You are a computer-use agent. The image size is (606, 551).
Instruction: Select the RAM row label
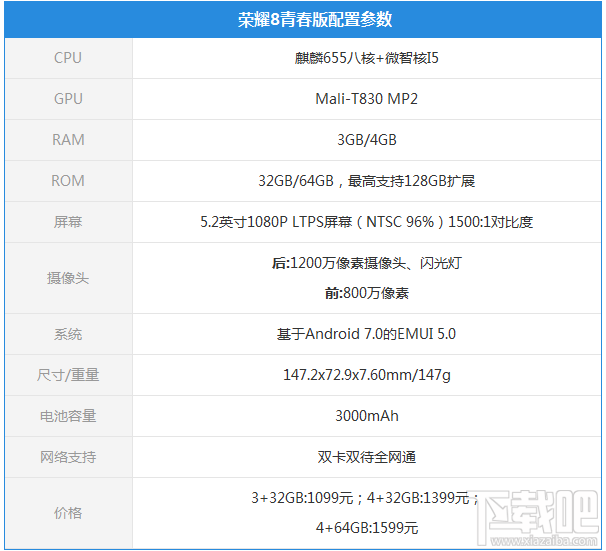(x=68, y=140)
